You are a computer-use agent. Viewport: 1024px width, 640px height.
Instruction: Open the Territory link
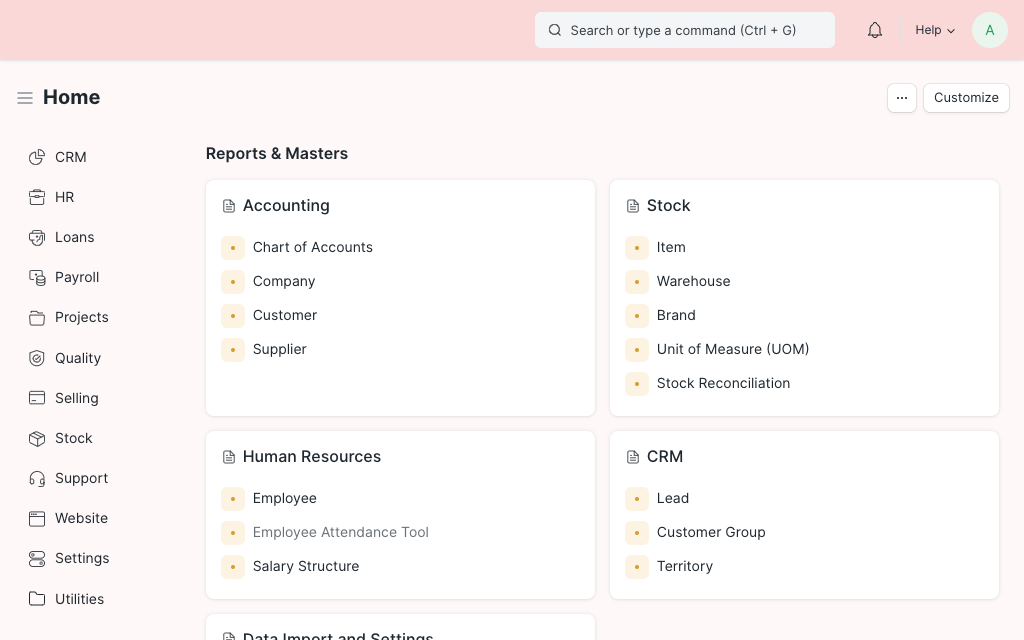pos(684,566)
